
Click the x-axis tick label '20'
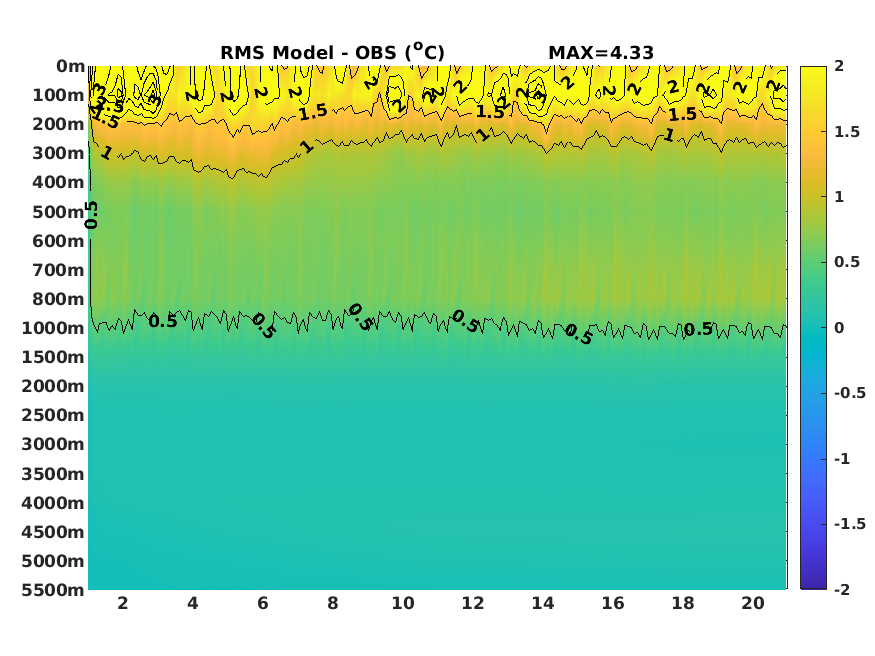(x=753, y=603)
